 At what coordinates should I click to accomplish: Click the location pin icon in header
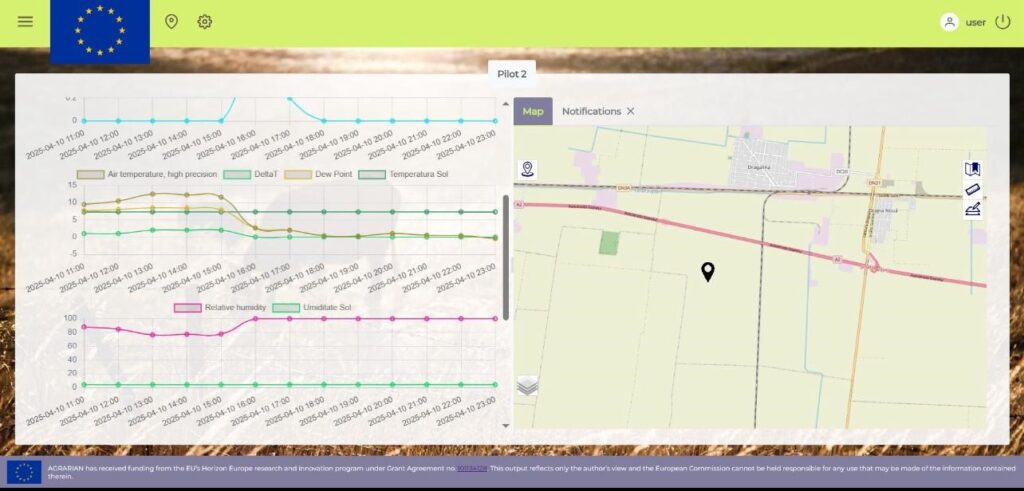(x=171, y=21)
